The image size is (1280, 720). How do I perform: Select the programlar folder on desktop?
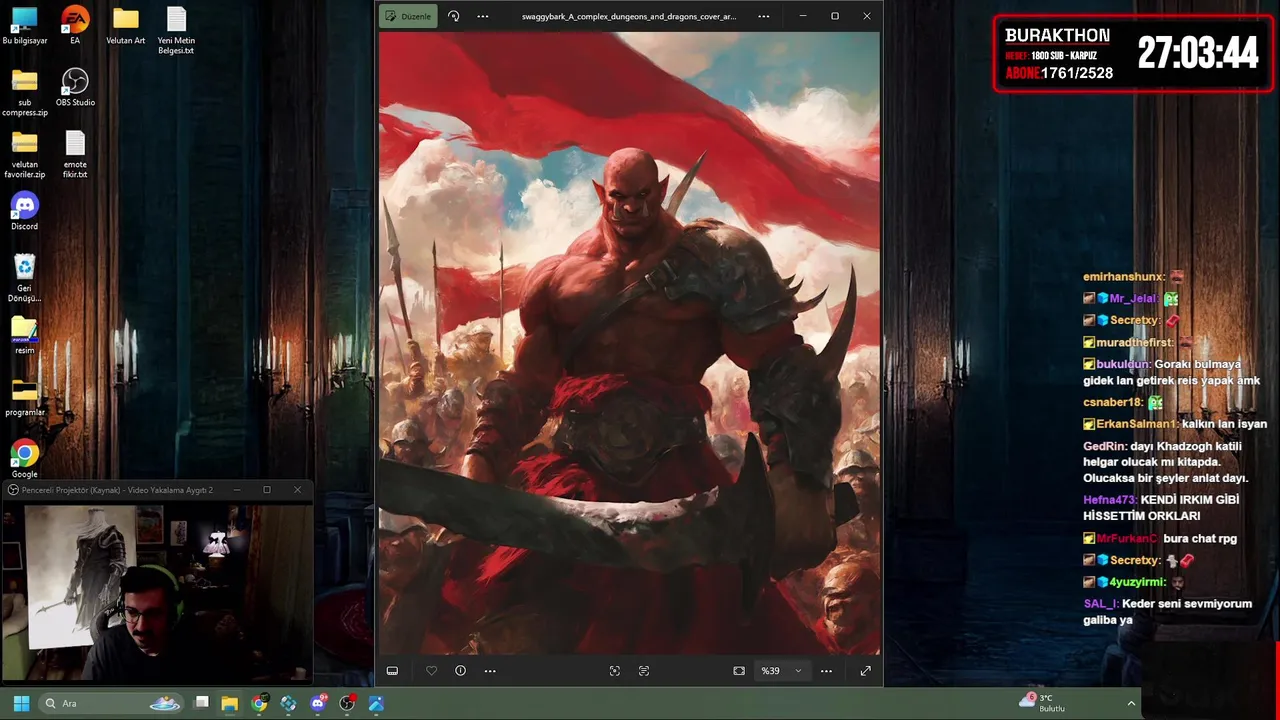click(25, 398)
